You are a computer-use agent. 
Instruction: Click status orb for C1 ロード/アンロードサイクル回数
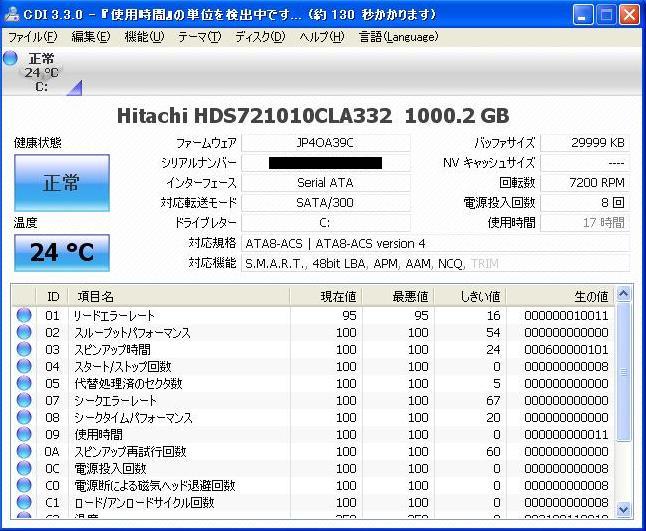pos(24,502)
